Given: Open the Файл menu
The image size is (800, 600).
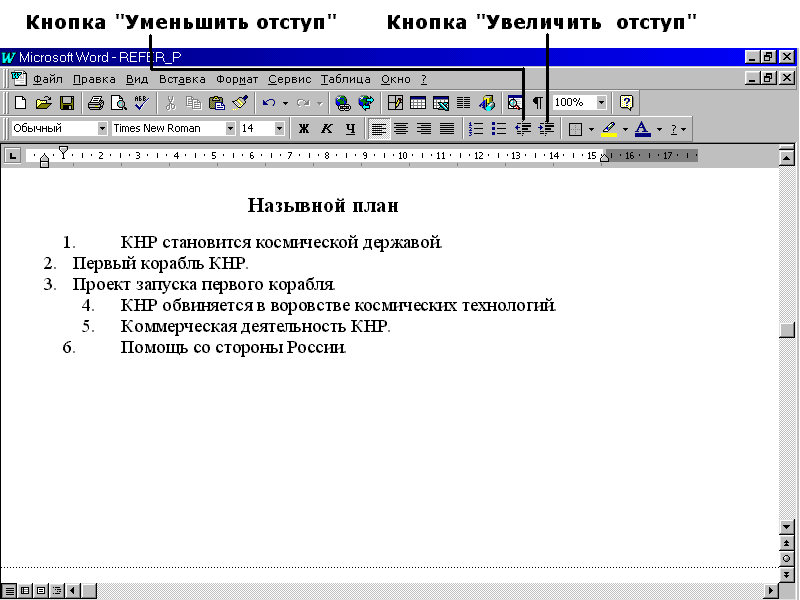Looking at the screenshot, I should [x=48, y=79].
